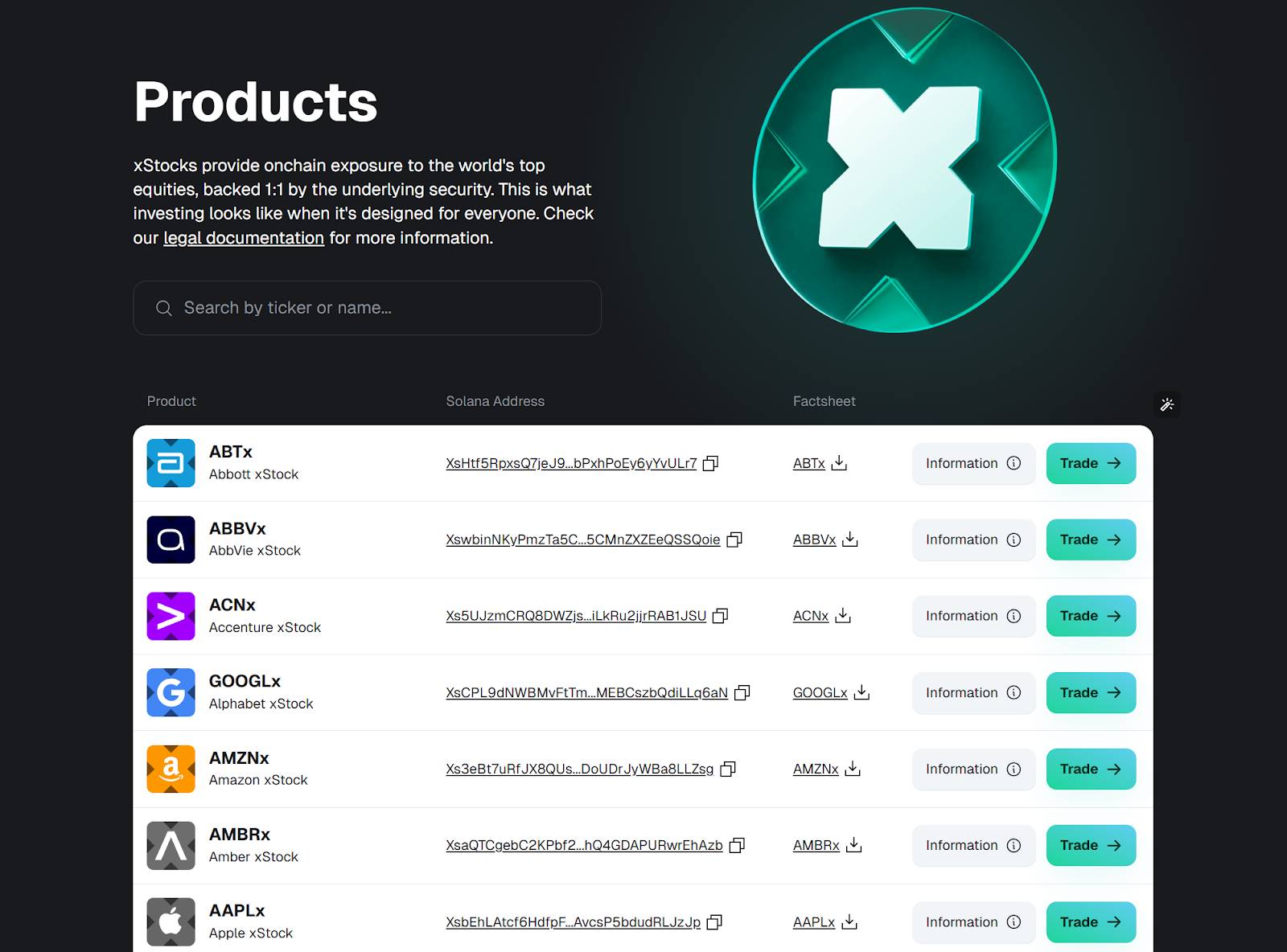Viewport: 1287px width, 952px height.
Task: Click the magic wand icon
Action: tap(1166, 404)
